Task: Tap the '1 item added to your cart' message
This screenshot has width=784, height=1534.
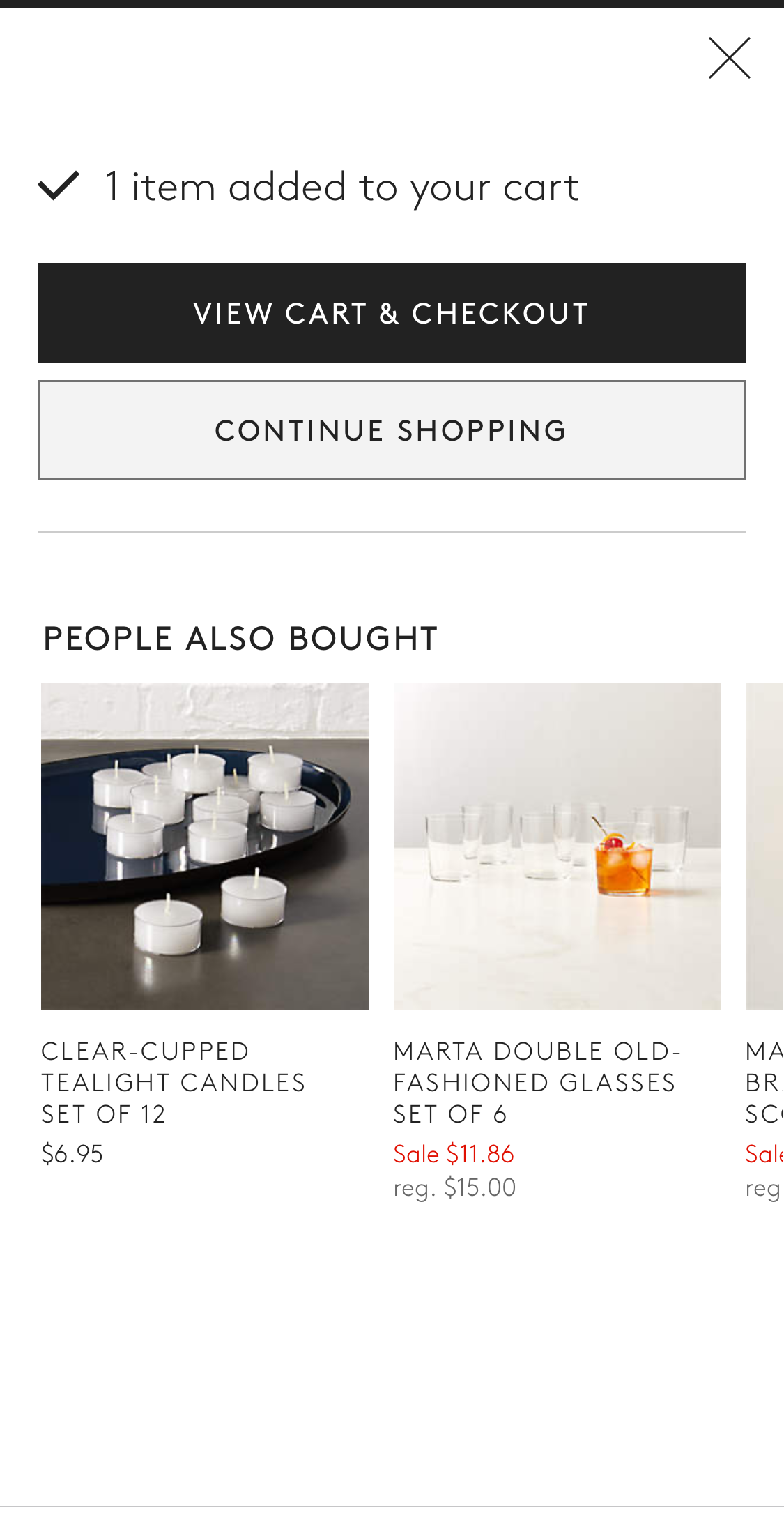Action: [x=341, y=187]
